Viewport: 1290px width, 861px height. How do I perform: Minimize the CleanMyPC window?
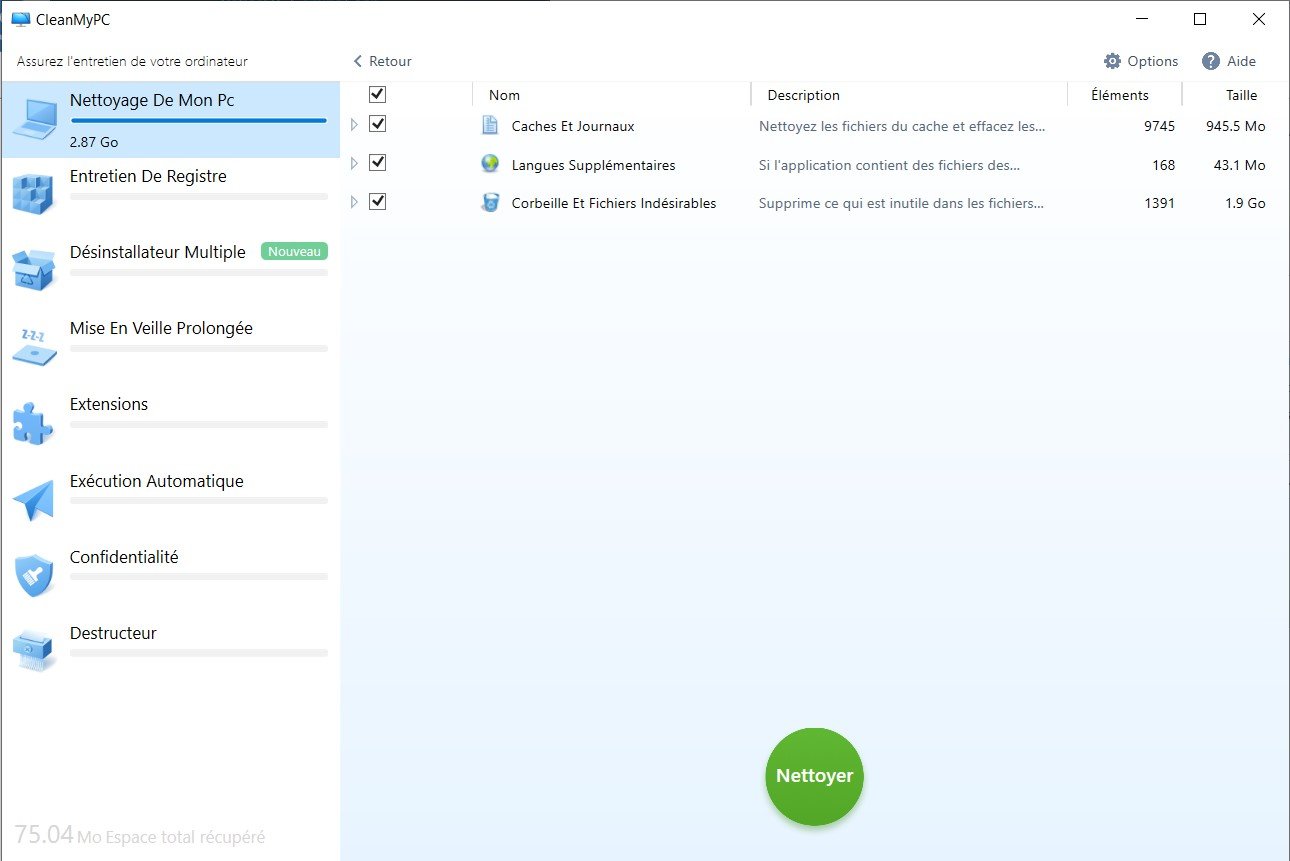(1142, 19)
